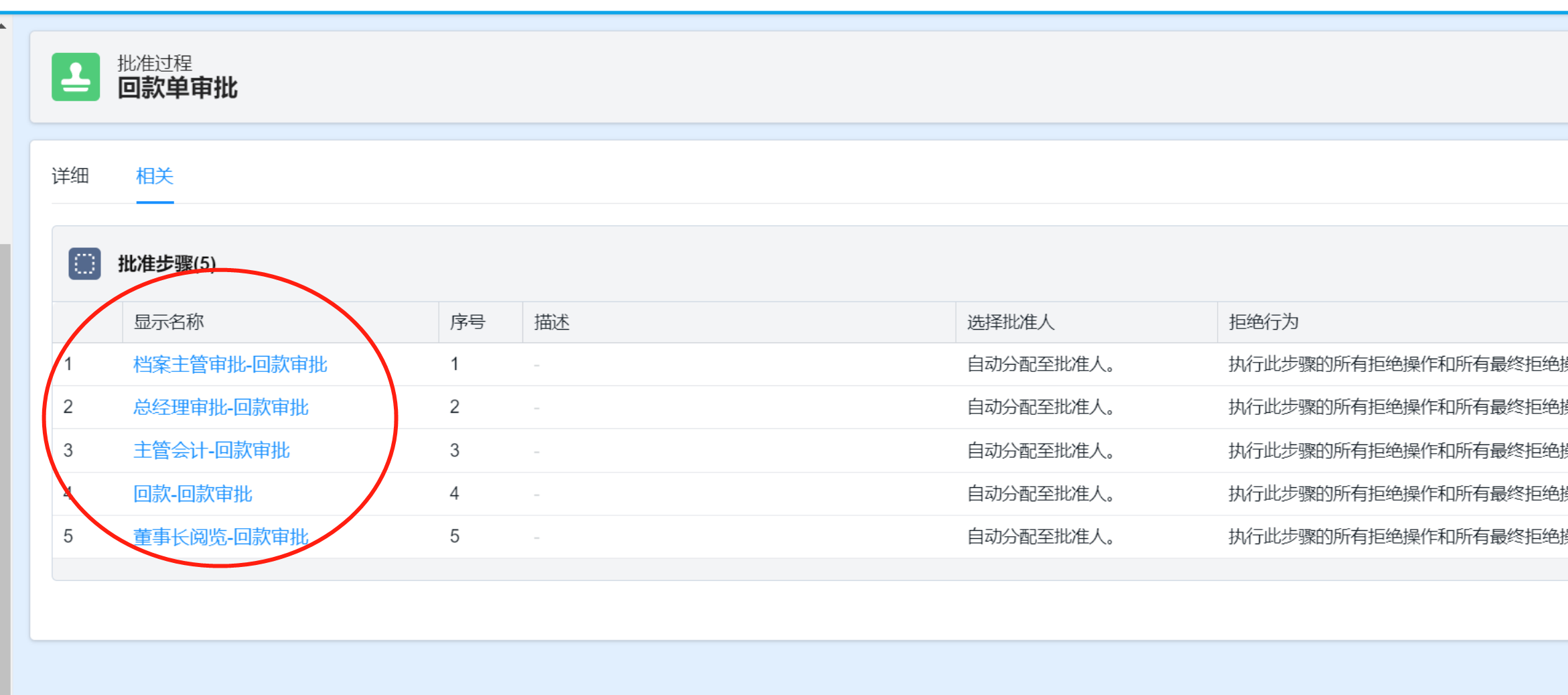Click the 批准步骤 list icon
Screen dimensions: 1568x695
tap(84, 263)
